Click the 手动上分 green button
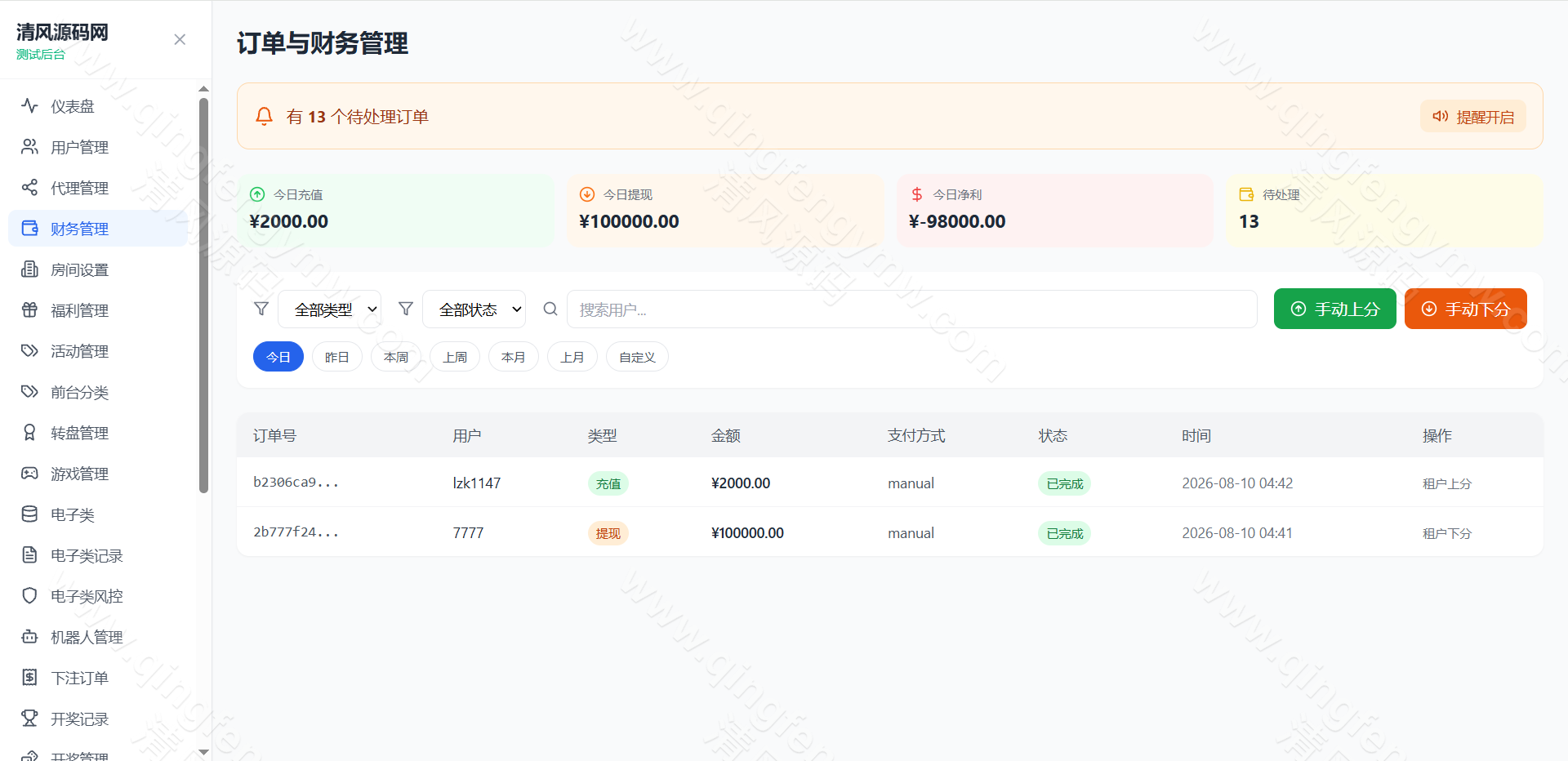 (x=1334, y=309)
